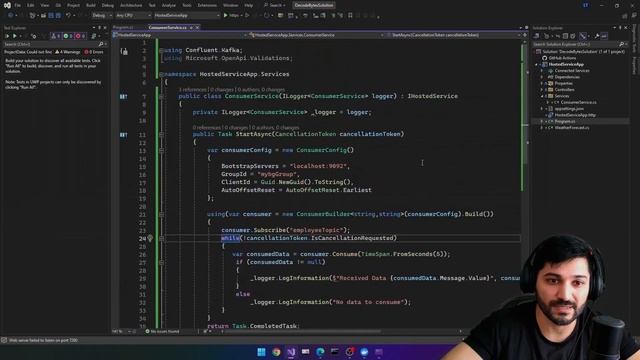640x360 pixels.
Task: Run all tests in Test Explorer
Action: (7, 36)
